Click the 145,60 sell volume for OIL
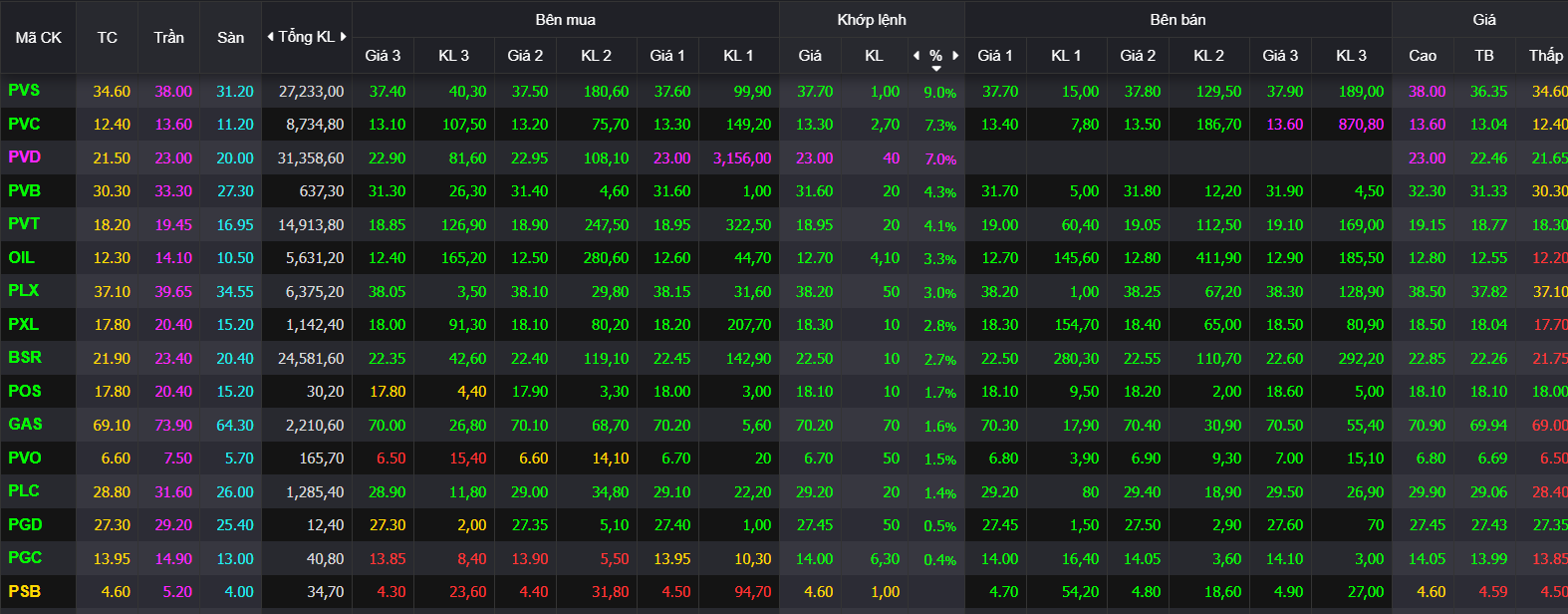 (1076, 258)
